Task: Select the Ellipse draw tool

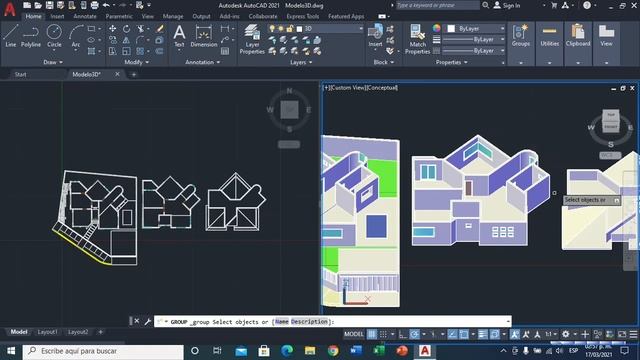Action: coord(91,40)
